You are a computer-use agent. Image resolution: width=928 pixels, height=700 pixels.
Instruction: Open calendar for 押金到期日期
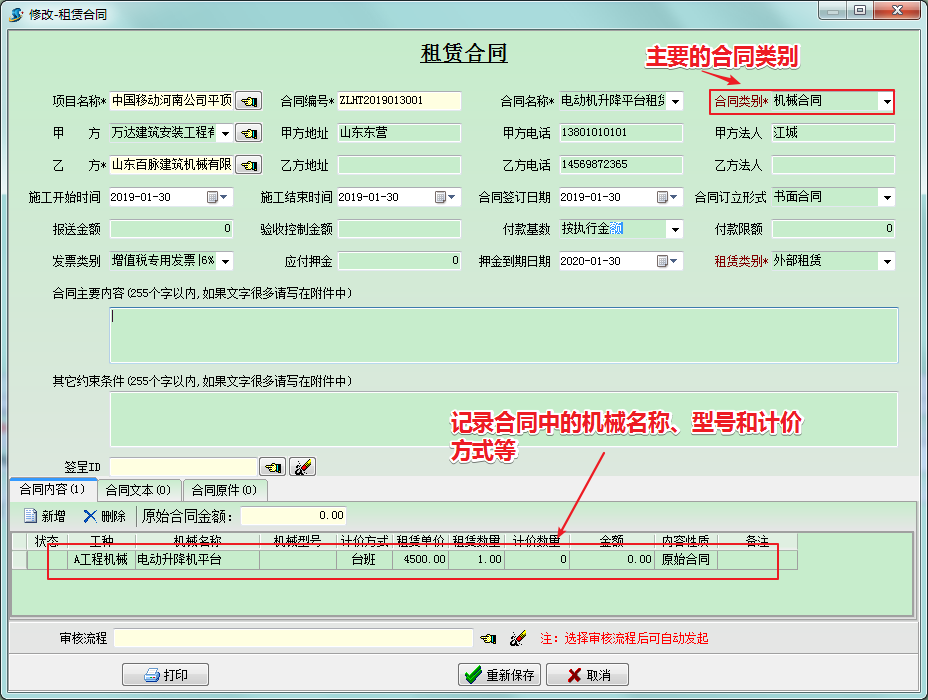667,261
